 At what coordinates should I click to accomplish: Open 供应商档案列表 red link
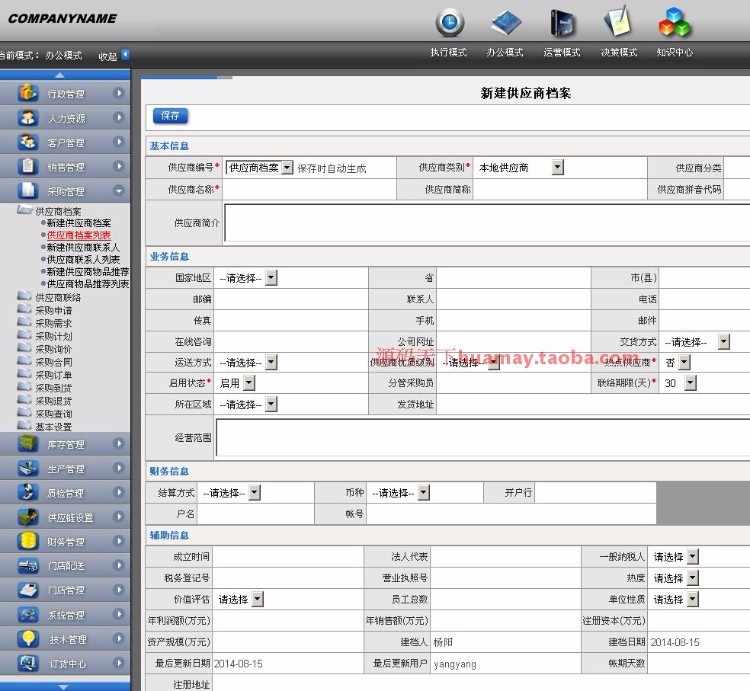[79, 235]
